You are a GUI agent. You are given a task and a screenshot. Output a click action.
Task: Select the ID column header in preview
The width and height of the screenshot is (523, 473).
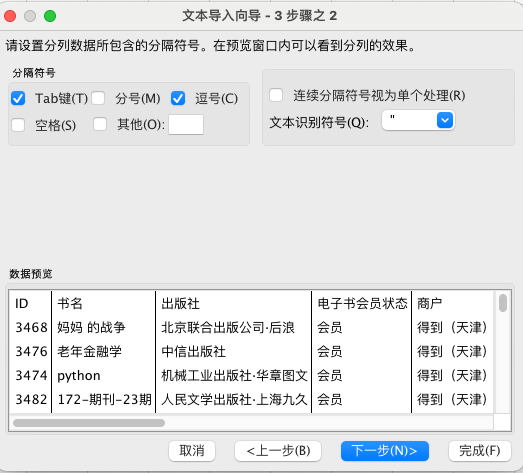pyautogui.click(x=22, y=304)
